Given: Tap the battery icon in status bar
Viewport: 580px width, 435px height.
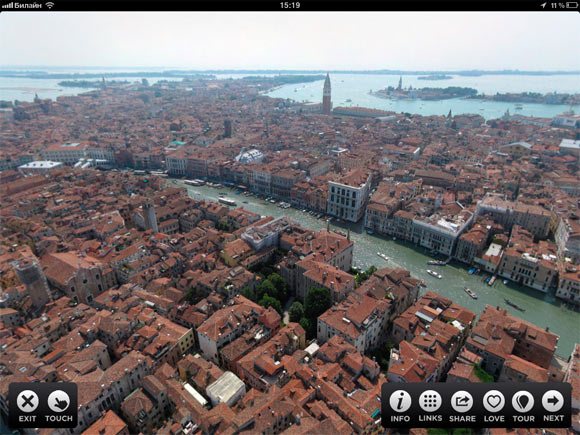Looking at the screenshot, I should [572, 5].
